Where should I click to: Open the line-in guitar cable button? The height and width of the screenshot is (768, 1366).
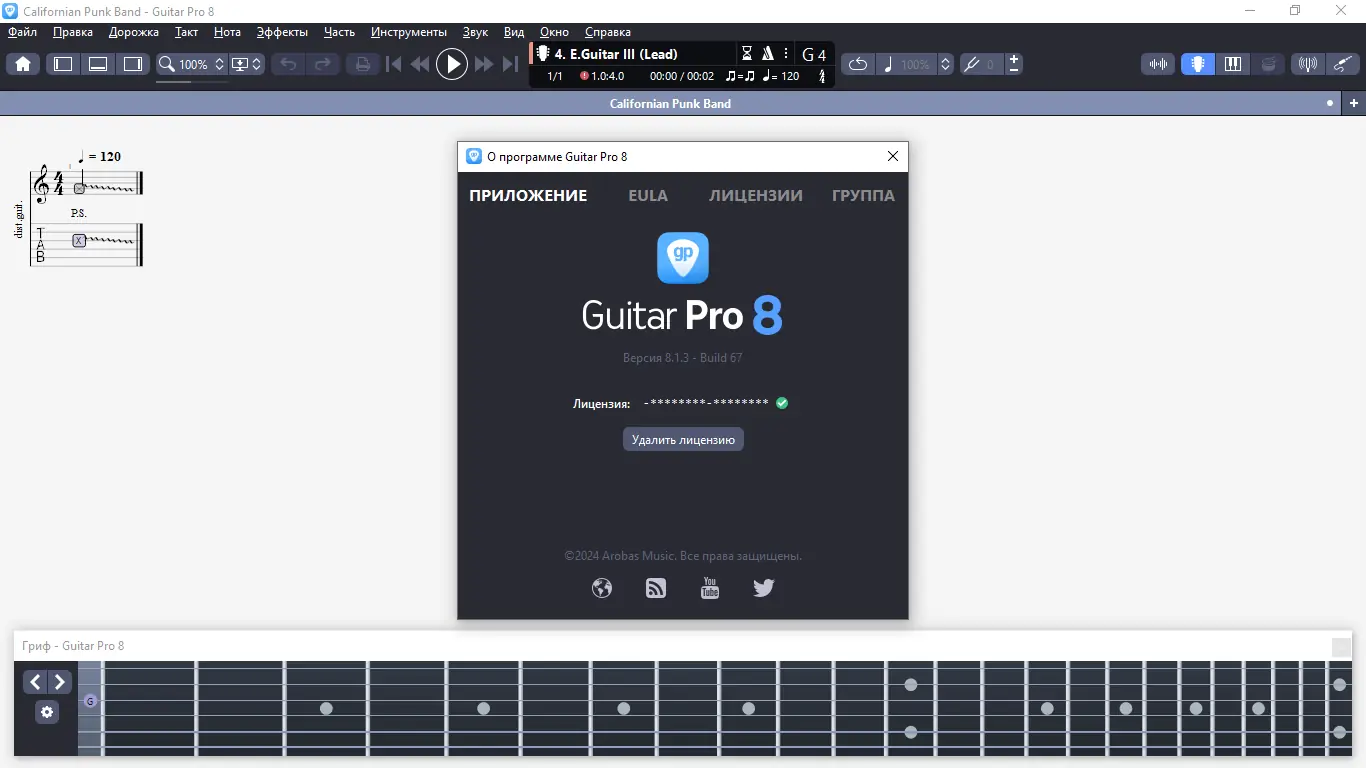tap(1342, 64)
